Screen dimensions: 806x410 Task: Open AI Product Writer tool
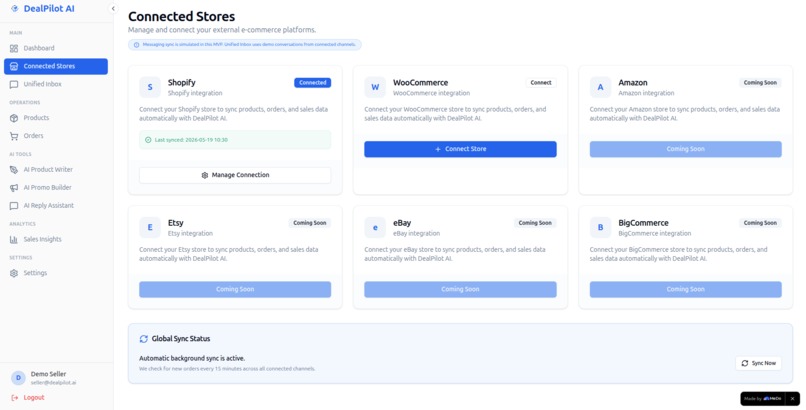click(56, 170)
